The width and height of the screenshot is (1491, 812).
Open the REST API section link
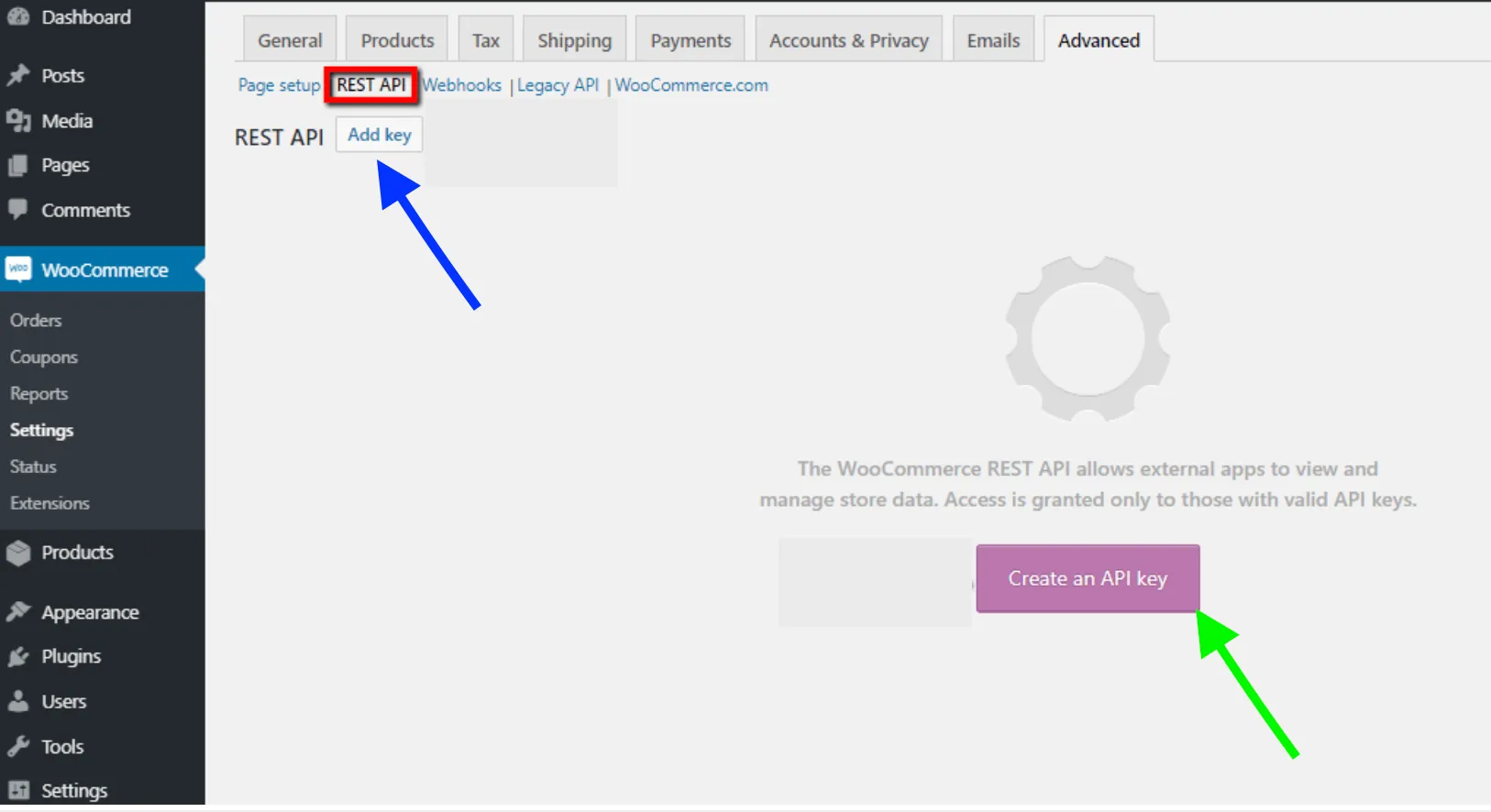[371, 84]
